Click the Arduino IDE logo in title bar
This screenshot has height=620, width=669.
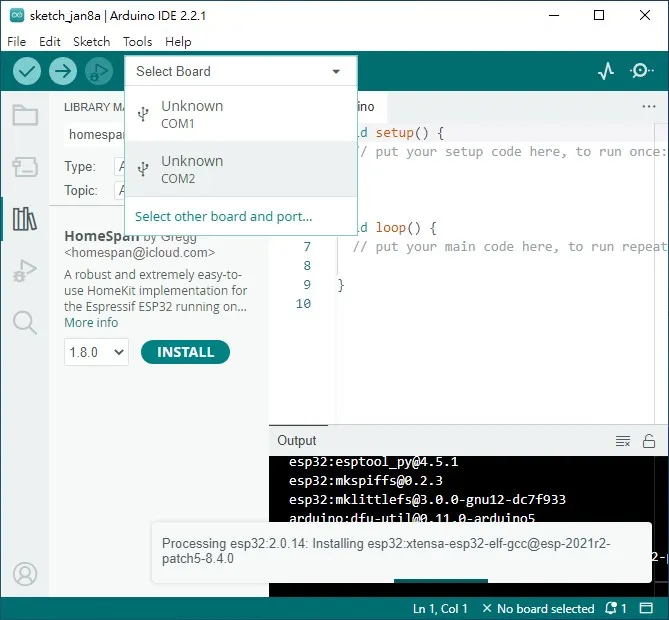pyautogui.click(x=17, y=15)
